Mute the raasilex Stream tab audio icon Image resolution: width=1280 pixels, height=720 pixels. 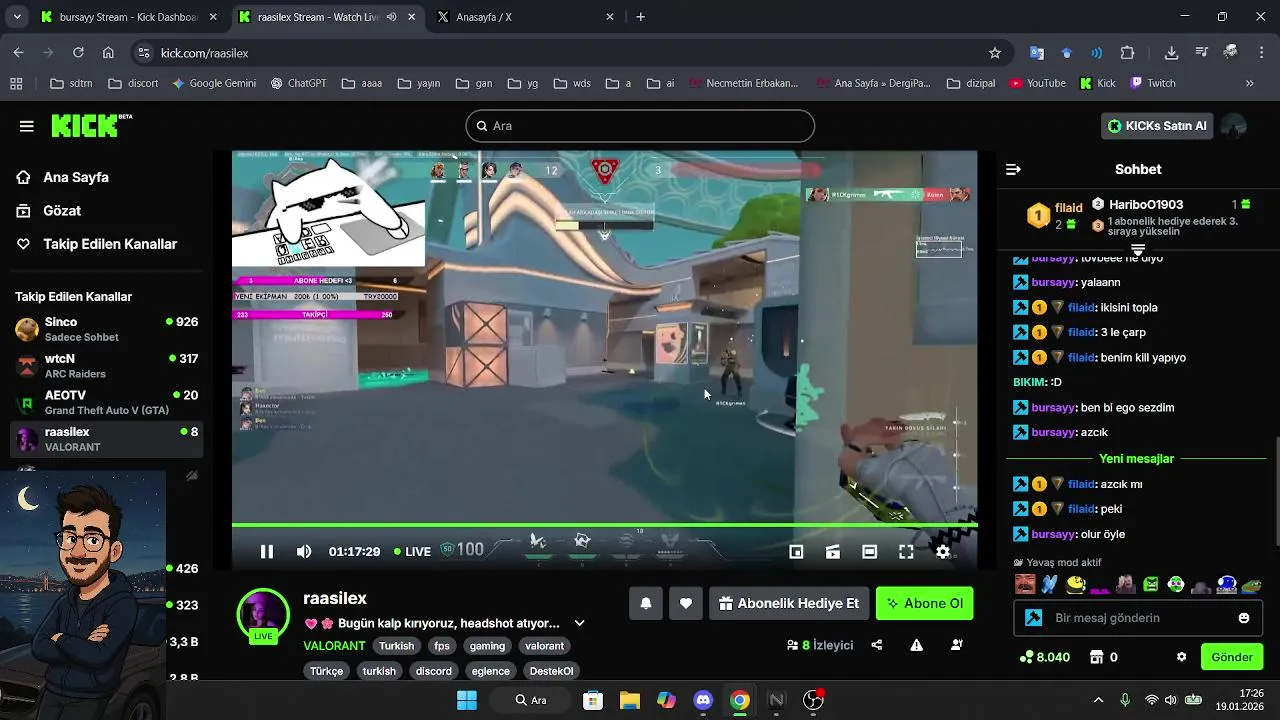coord(391,17)
